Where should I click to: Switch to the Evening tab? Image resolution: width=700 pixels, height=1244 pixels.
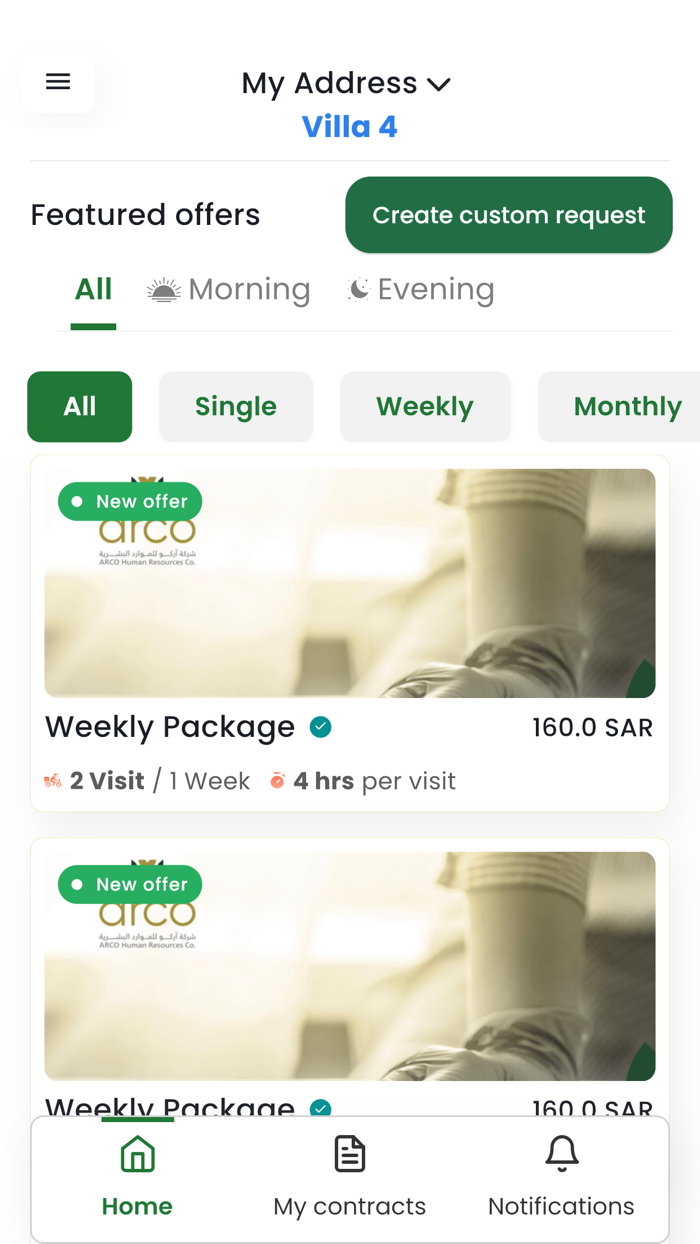tap(436, 289)
